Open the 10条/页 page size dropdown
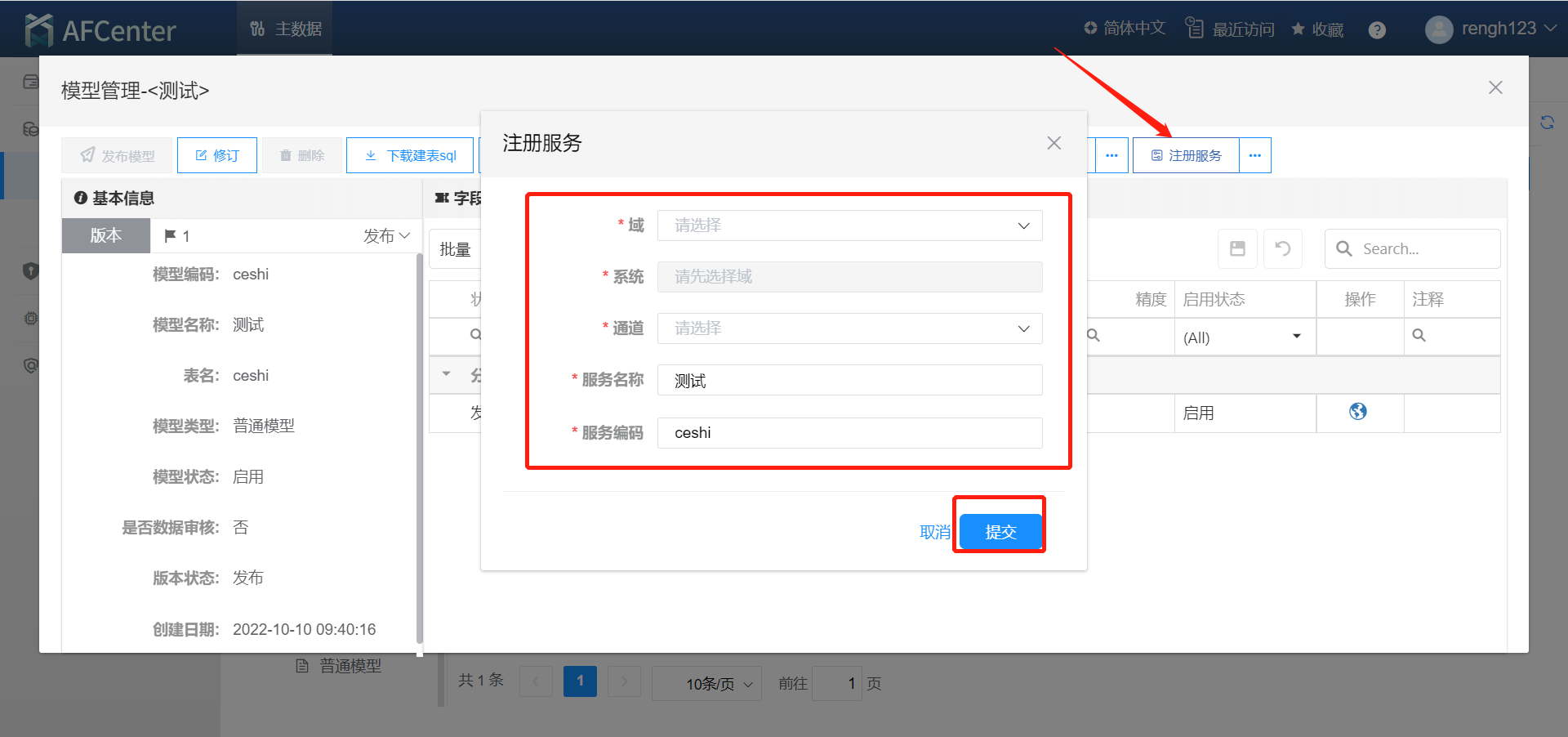The height and width of the screenshot is (737, 1568). tap(707, 683)
